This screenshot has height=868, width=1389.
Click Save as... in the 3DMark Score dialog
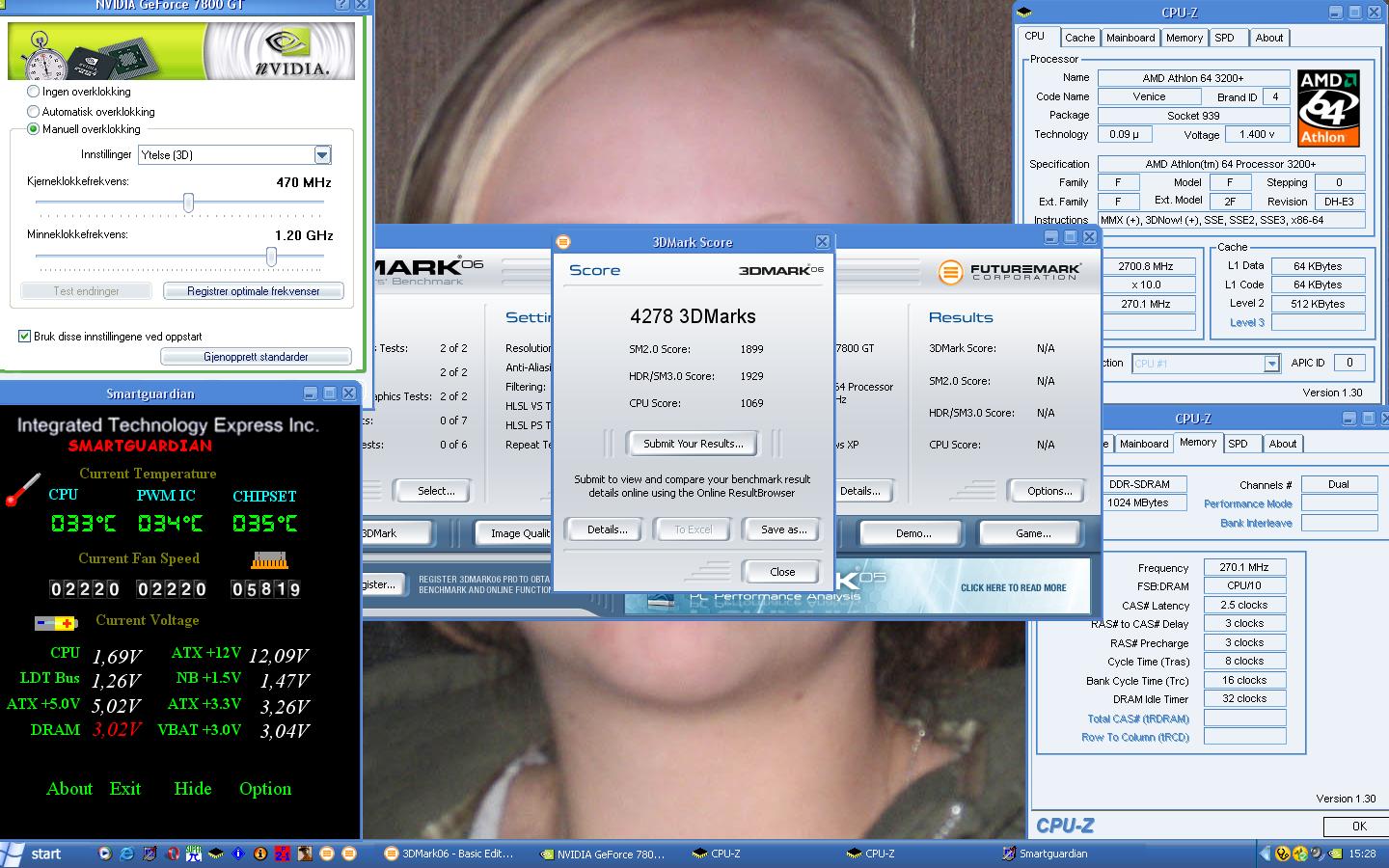pyautogui.click(x=783, y=529)
